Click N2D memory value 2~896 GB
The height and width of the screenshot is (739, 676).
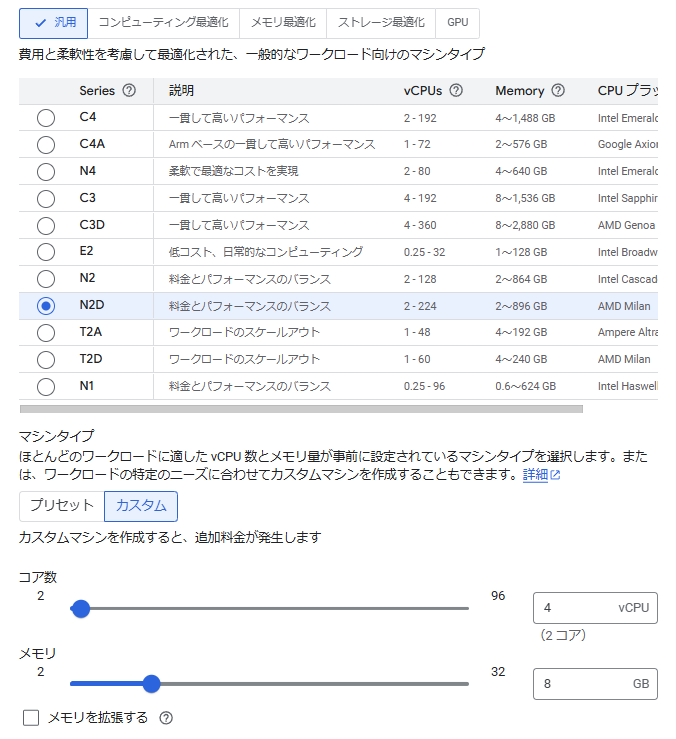coord(521,306)
